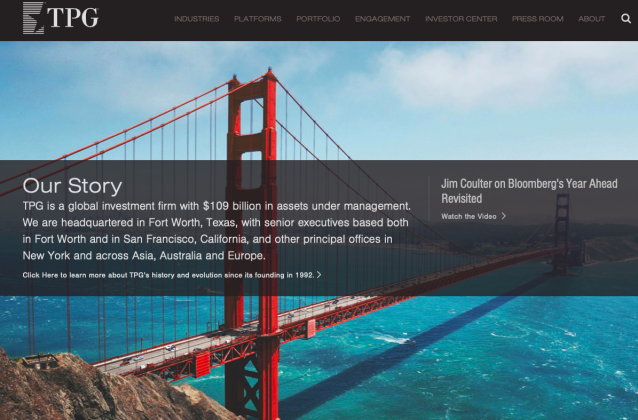Image resolution: width=638 pixels, height=420 pixels.
Task: Click the arrow chevron next to Watch the Video
Action: (504, 216)
